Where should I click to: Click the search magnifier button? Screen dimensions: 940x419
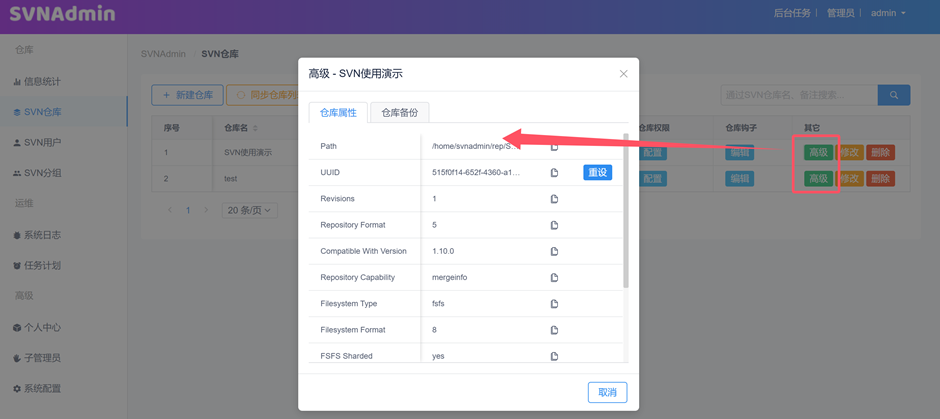point(894,95)
